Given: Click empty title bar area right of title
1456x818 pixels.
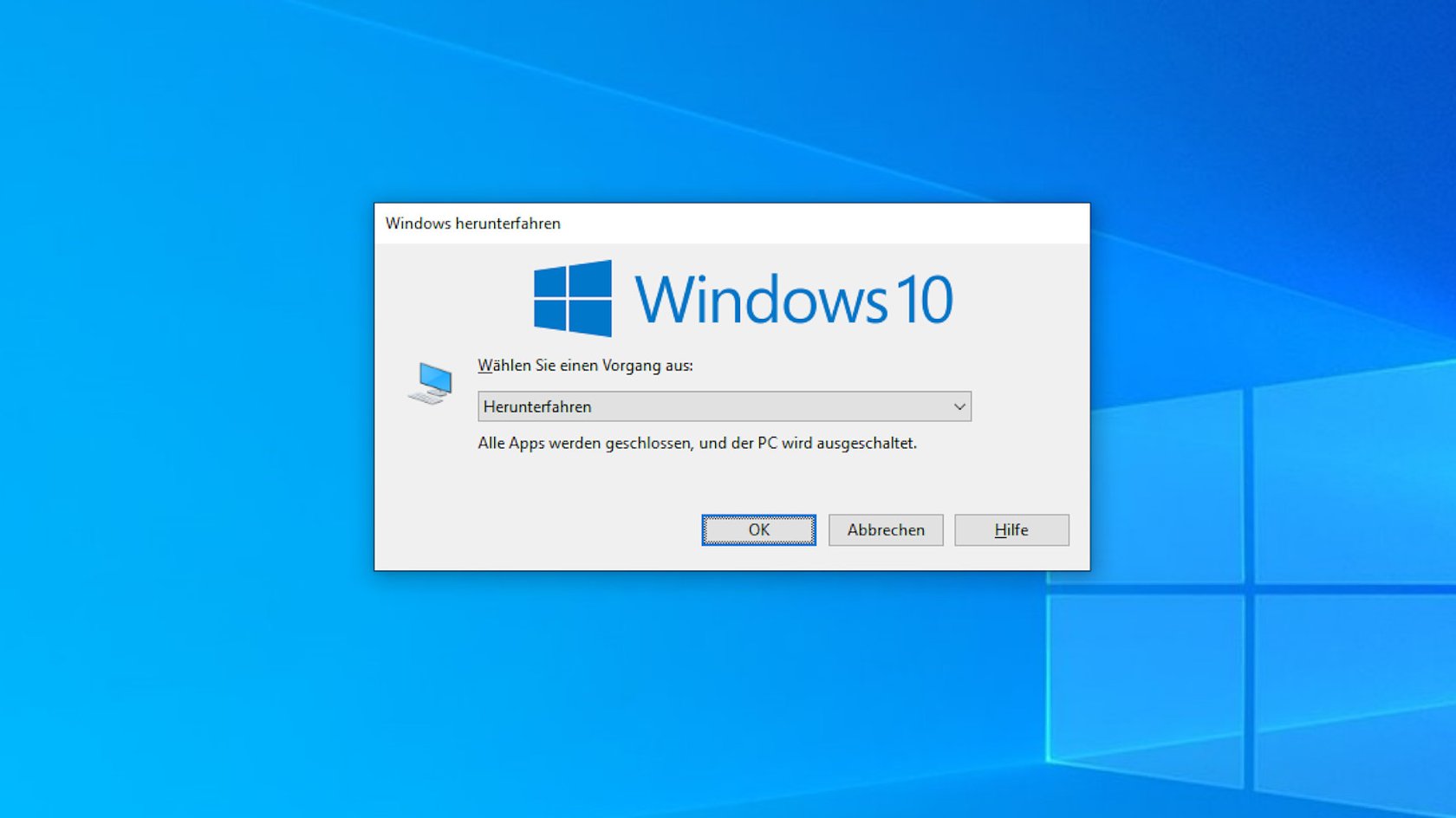Looking at the screenshot, I should tap(823, 224).
